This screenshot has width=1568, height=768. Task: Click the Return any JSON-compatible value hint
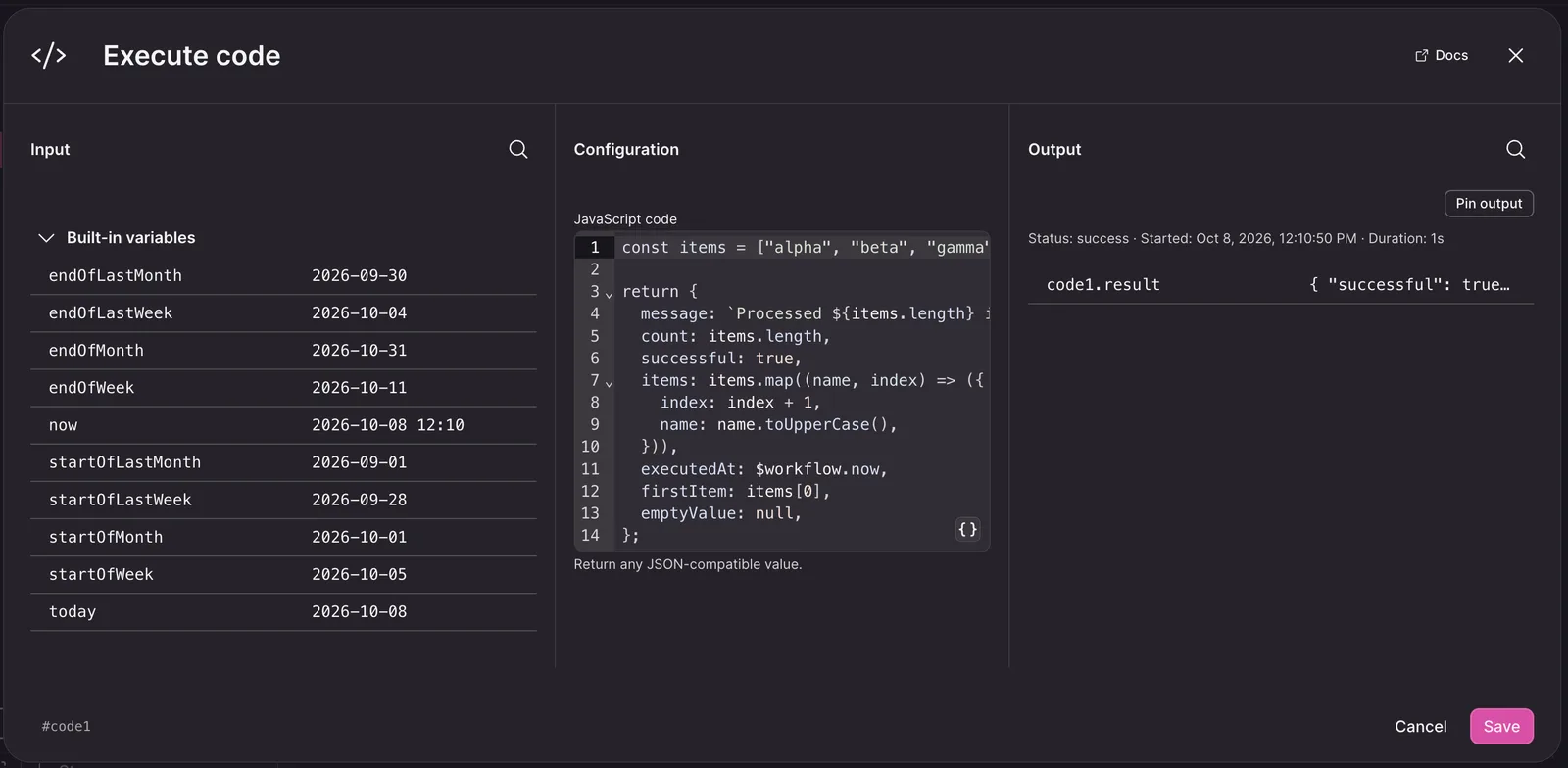[687, 564]
